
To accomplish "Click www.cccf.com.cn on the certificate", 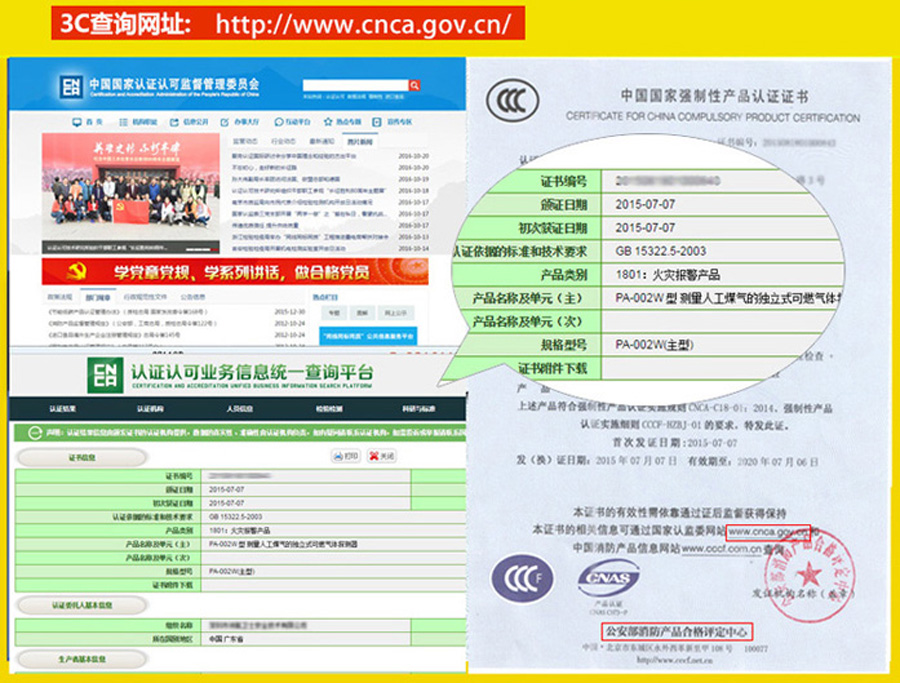I will (721, 549).
